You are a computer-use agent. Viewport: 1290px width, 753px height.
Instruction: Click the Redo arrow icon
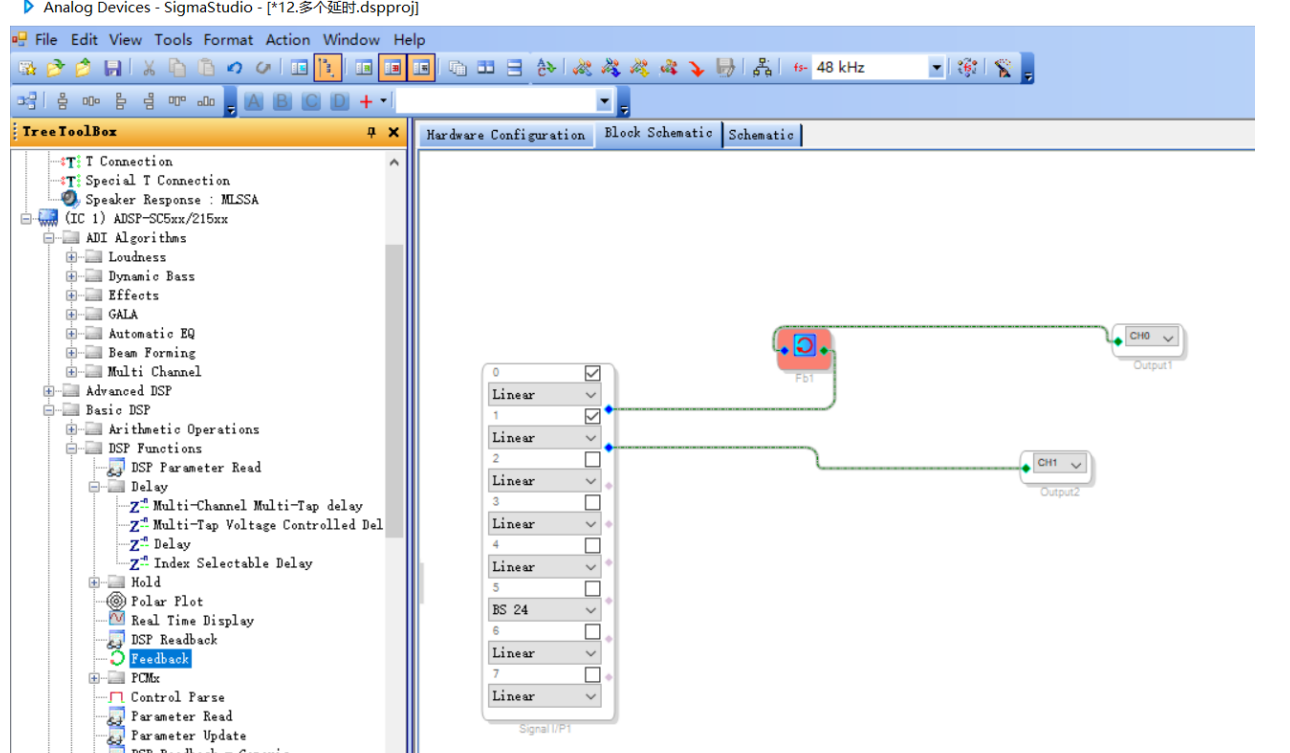(263, 68)
